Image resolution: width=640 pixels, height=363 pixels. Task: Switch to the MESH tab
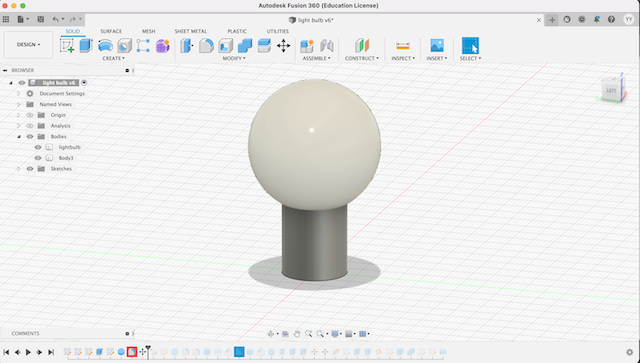pos(149,31)
